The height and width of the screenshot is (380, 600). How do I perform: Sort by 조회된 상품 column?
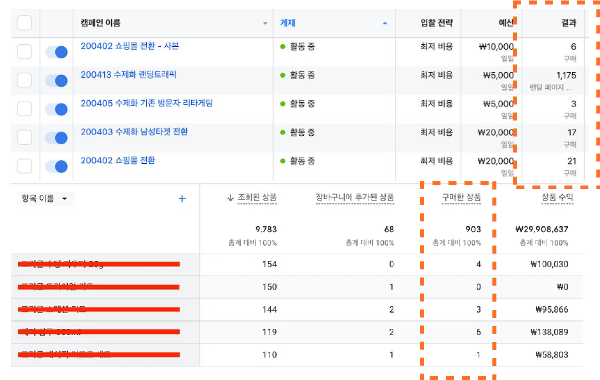click(257, 197)
